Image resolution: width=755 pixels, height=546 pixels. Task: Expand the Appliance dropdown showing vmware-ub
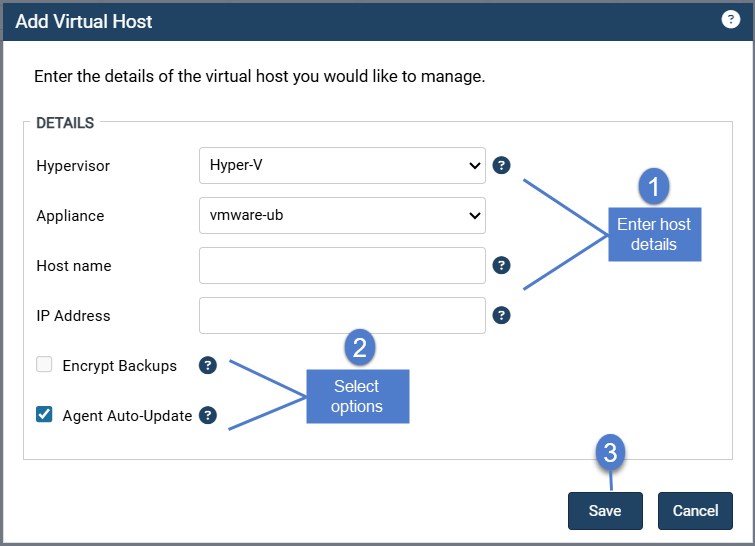[x=342, y=215]
